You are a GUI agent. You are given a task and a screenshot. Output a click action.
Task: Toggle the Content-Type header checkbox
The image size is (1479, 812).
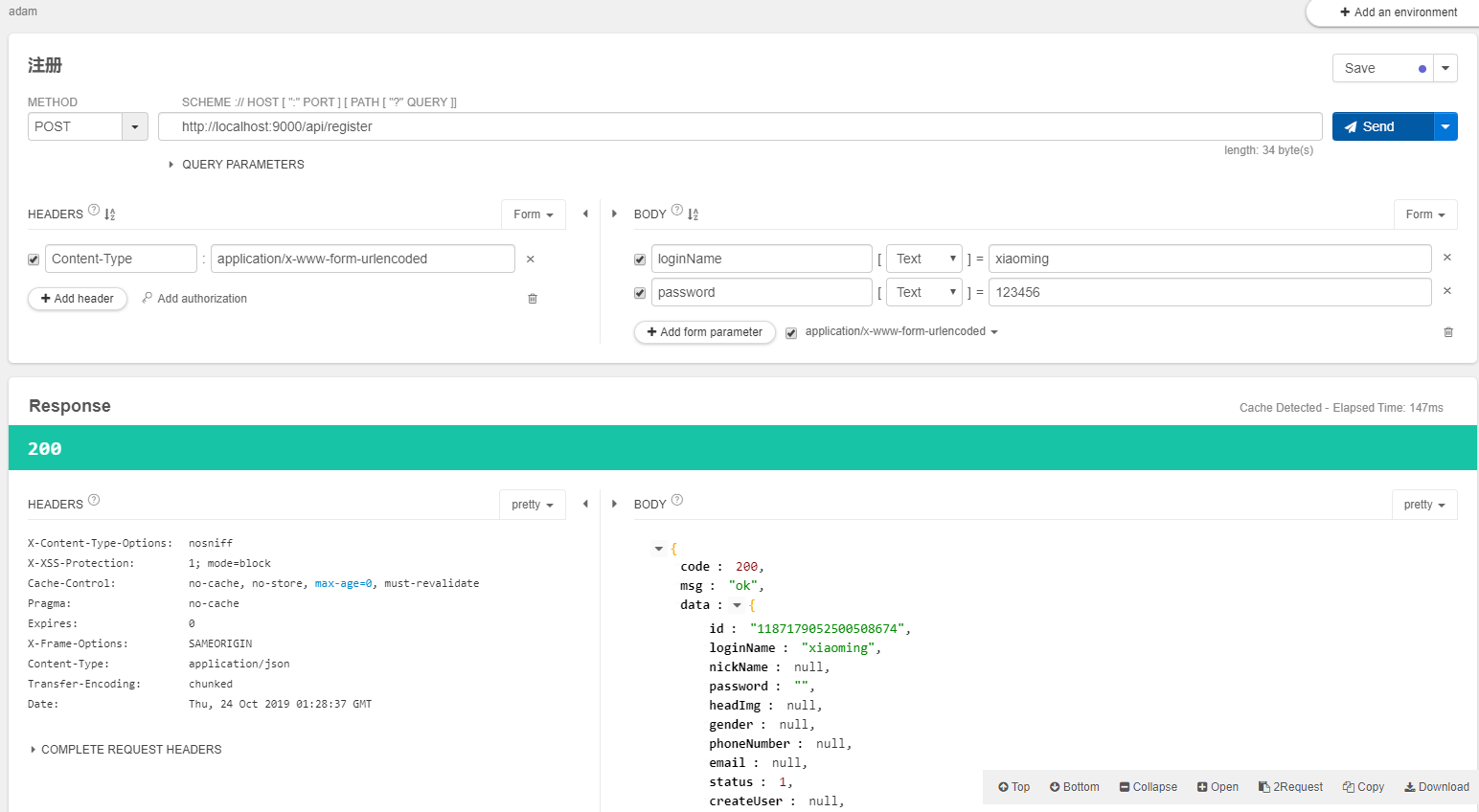(x=34, y=259)
